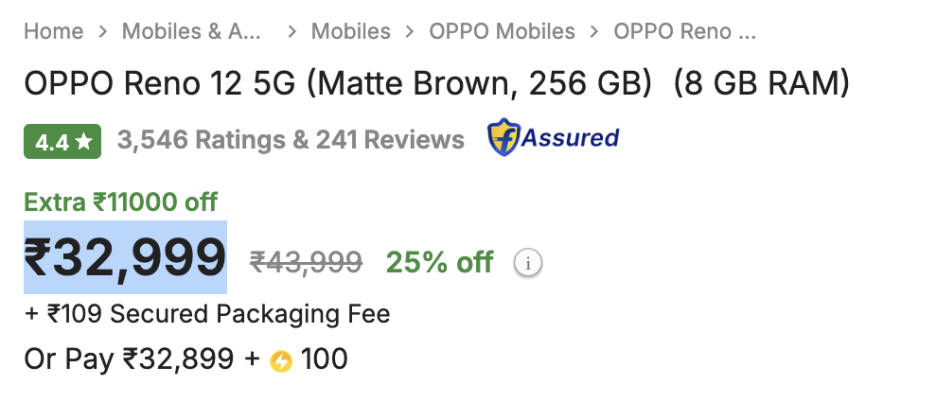Click the struck-through ₹43,999 original price
936x420 pixels.
(306, 262)
